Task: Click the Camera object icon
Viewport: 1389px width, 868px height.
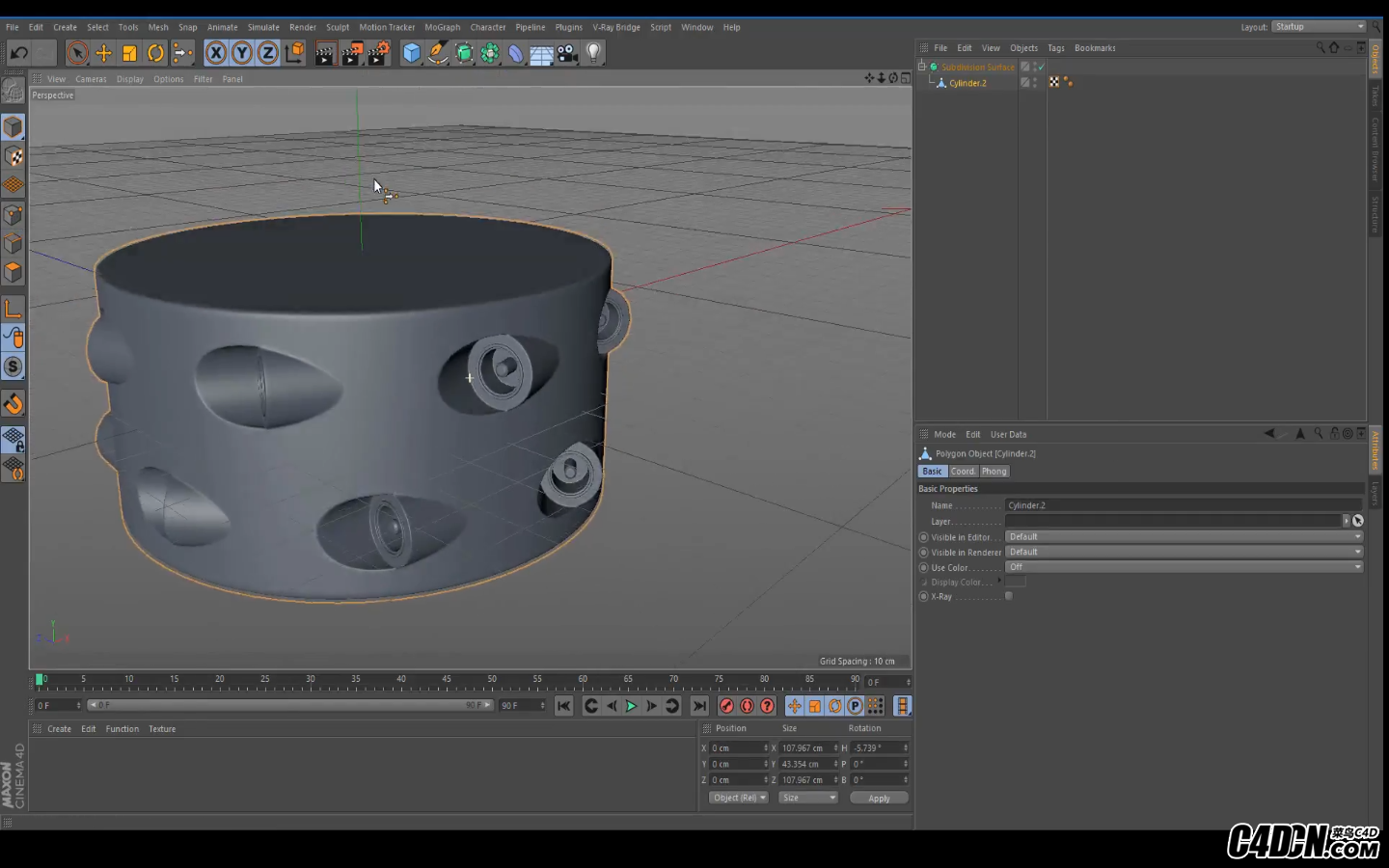Action: coord(568,53)
